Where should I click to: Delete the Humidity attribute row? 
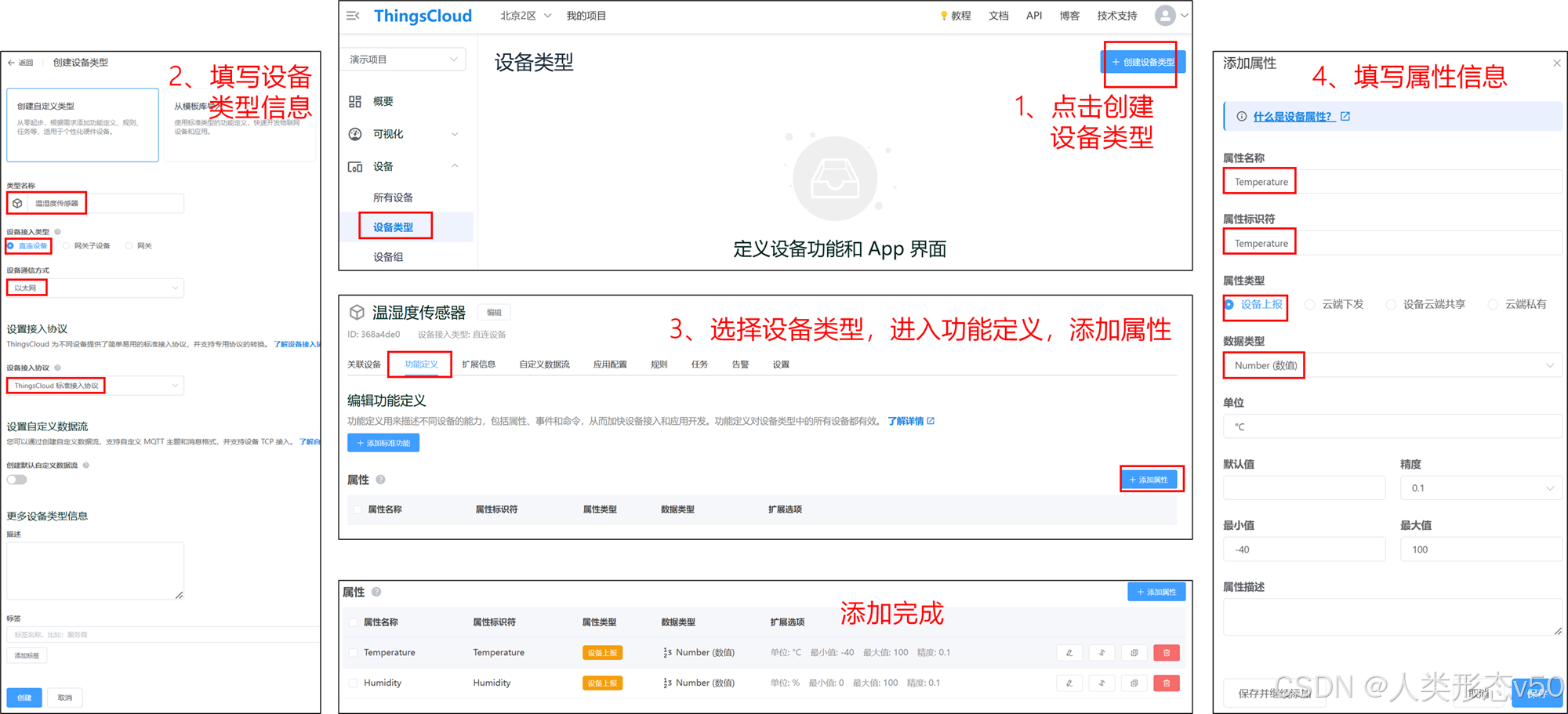click(1167, 683)
